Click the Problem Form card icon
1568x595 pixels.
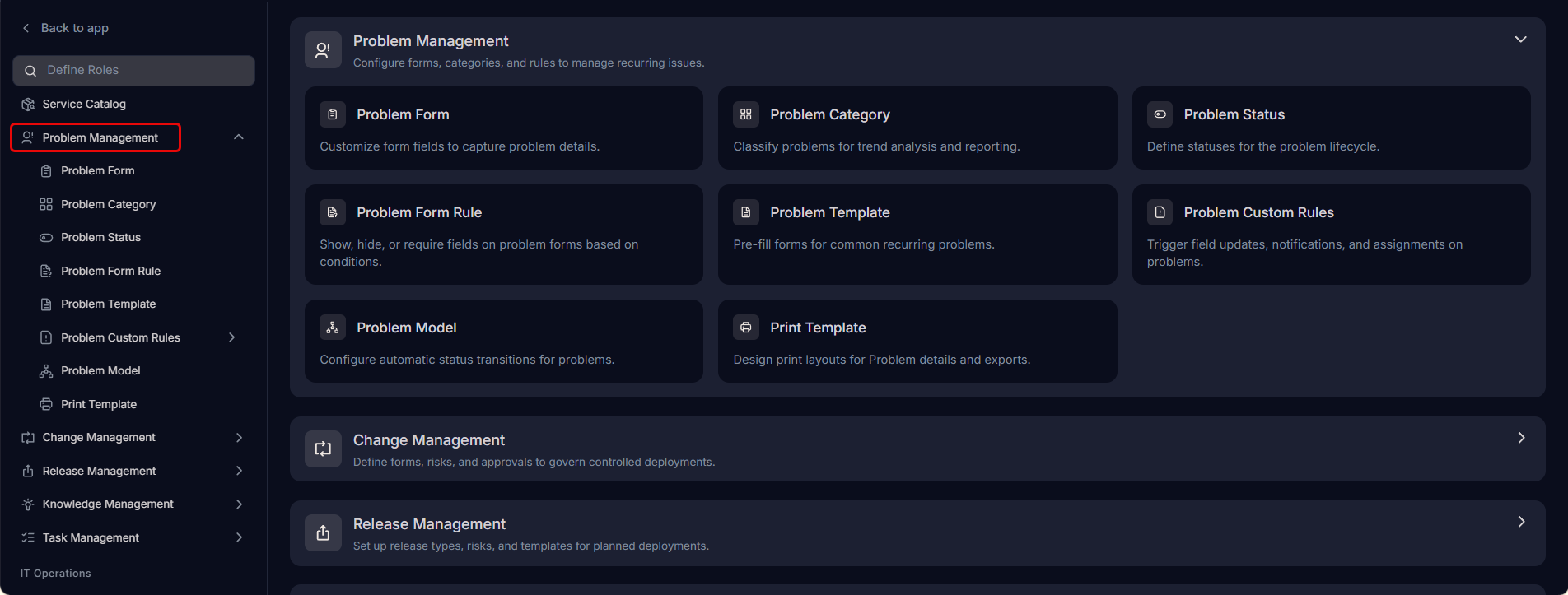pos(333,114)
